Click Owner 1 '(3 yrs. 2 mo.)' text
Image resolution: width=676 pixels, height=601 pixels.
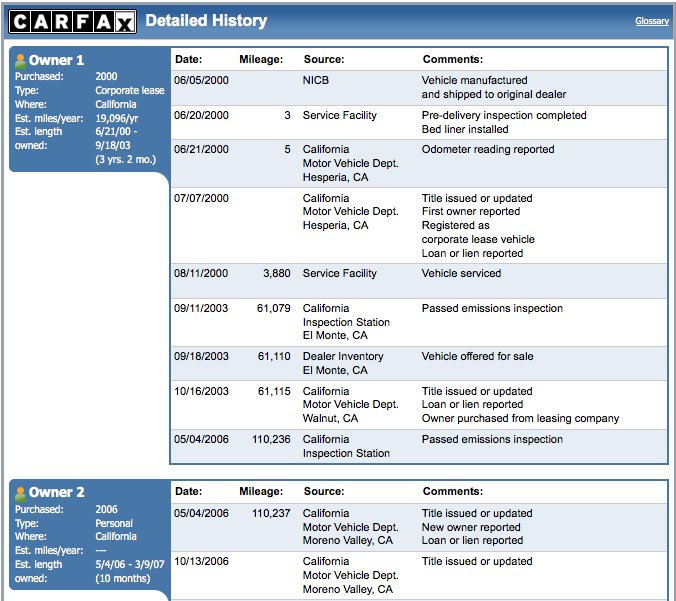coord(125,160)
